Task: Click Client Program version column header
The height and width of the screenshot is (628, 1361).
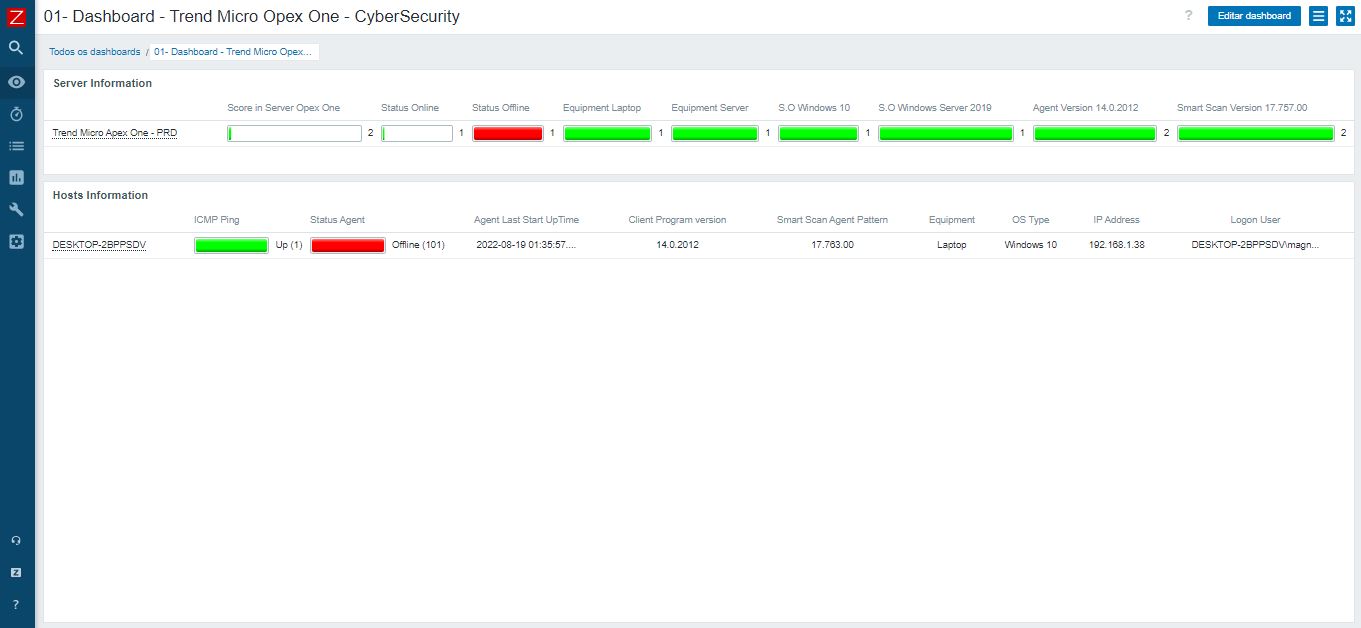Action: point(677,220)
